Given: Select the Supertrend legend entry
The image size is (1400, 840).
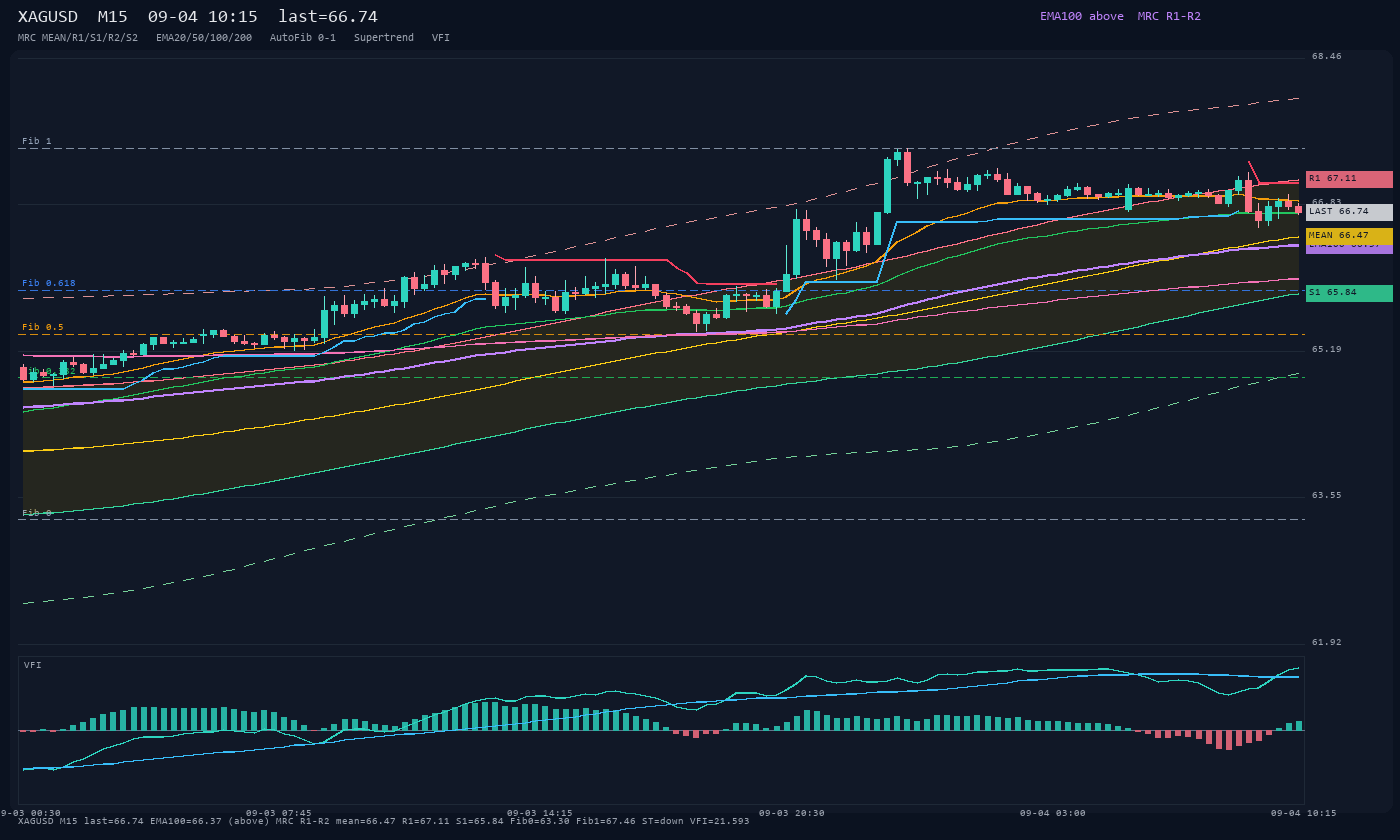Looking at the screenshot, I should tap(384, 38).
